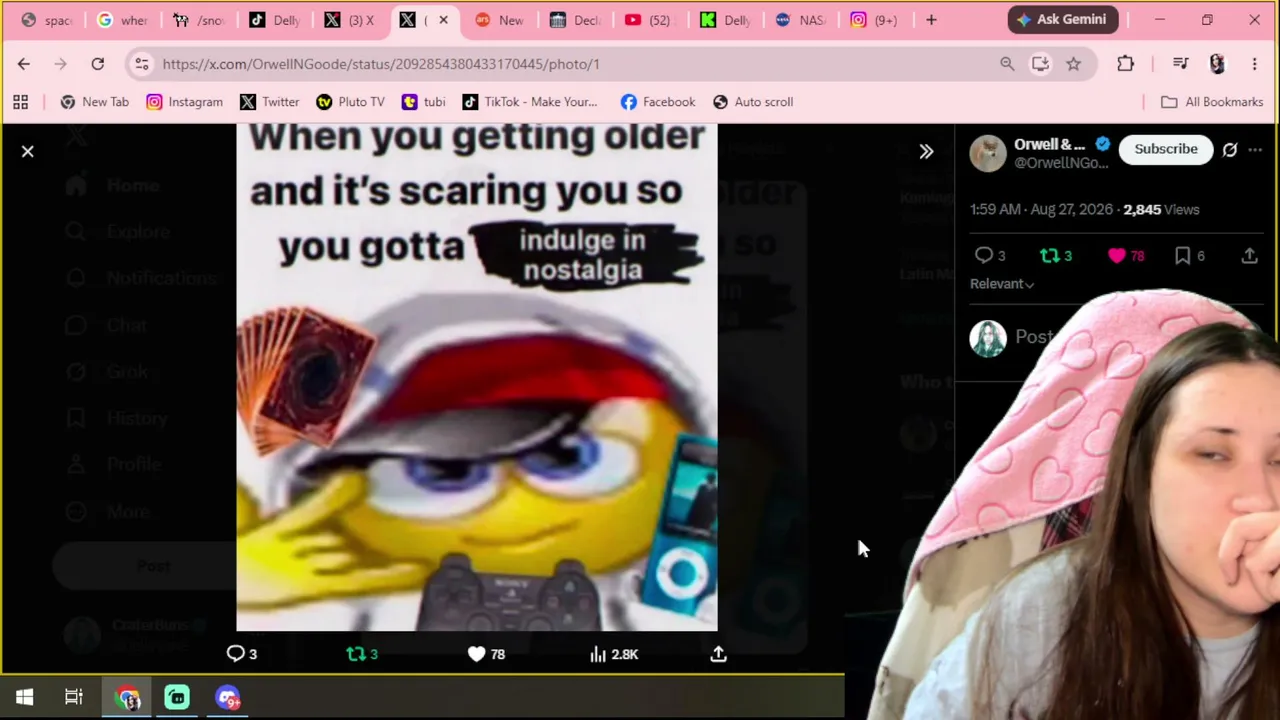Image resolution: width=1280 pixels, height=720 pixels.
Task: Open the Twitter bookmark
Action: point(269,102)
